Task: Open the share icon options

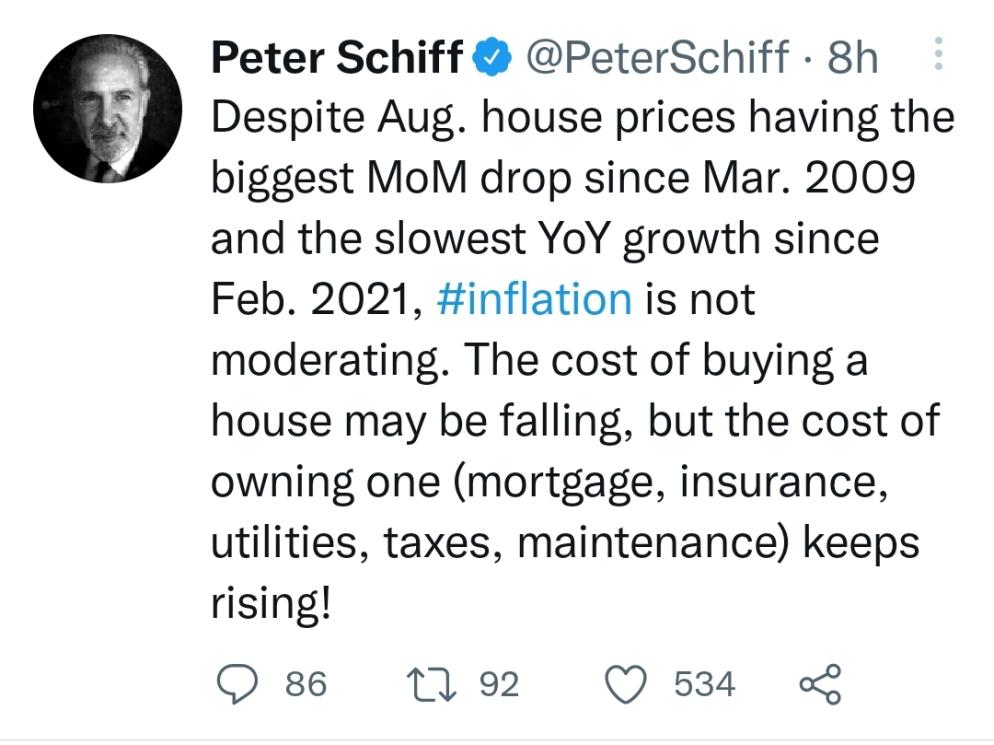Action: [x=821, y=684]
